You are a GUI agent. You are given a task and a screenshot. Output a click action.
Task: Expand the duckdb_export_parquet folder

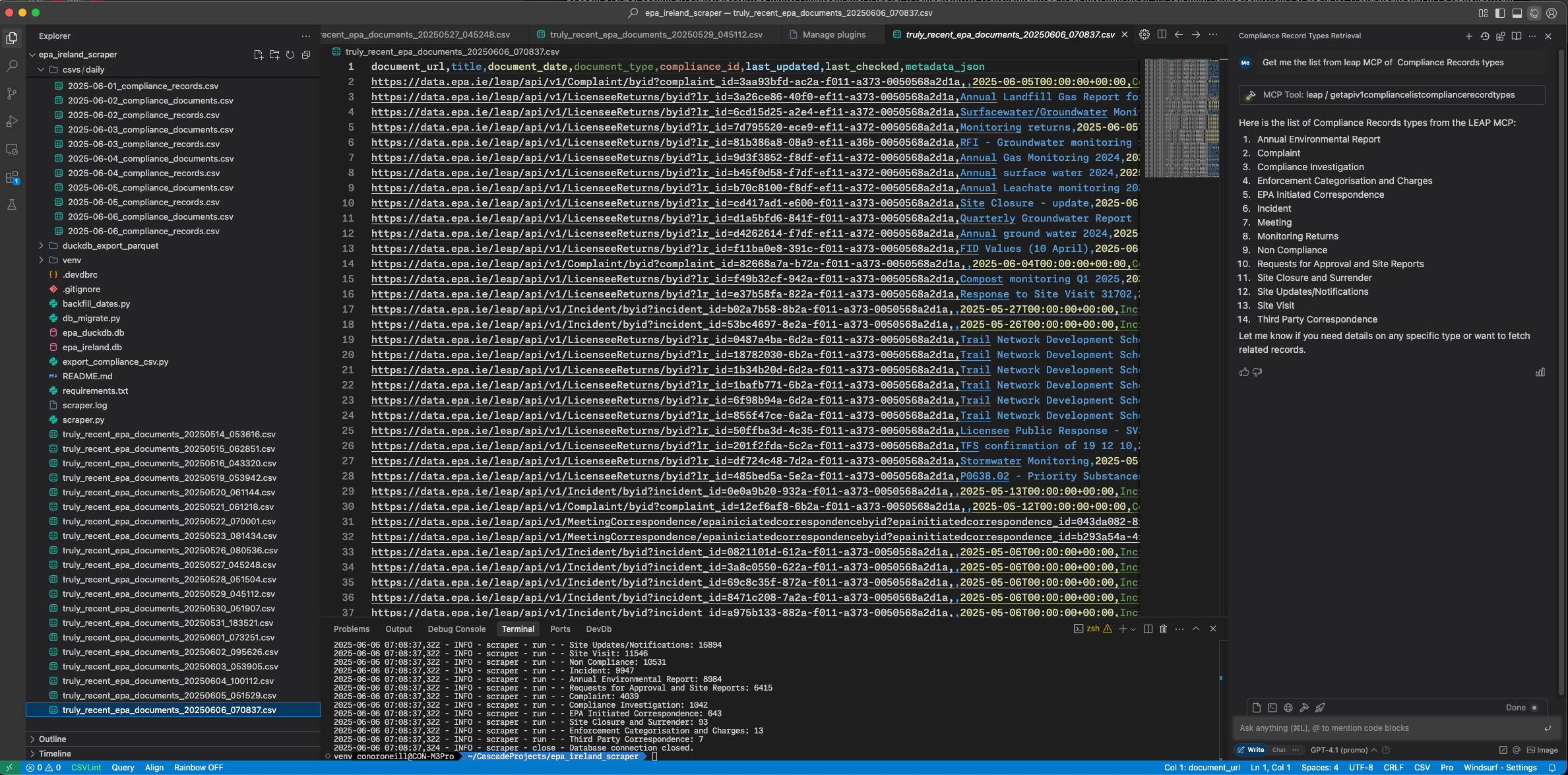point(41,245)
